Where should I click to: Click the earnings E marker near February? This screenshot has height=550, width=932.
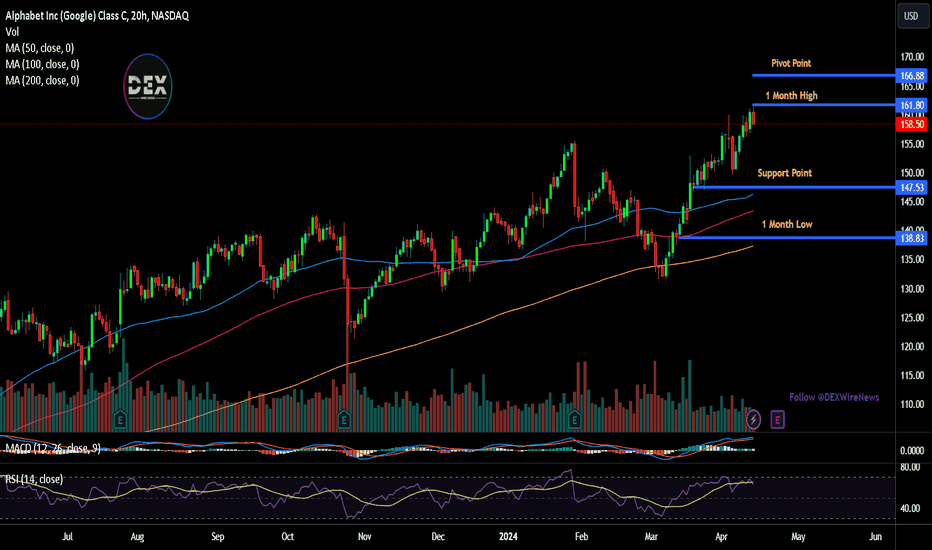(574, 420)
